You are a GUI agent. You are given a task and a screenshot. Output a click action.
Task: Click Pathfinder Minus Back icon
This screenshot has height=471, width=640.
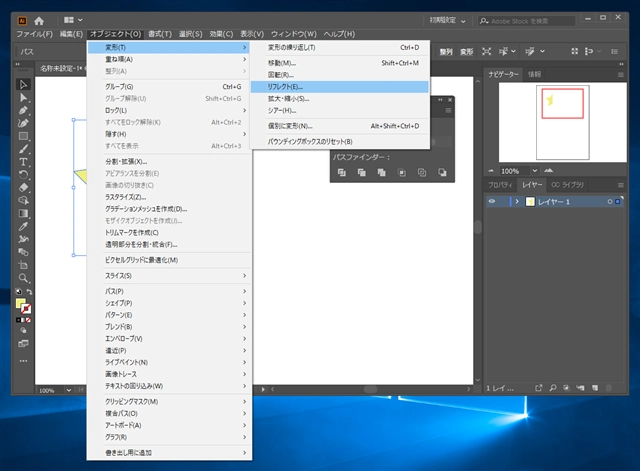click(442, 173)
